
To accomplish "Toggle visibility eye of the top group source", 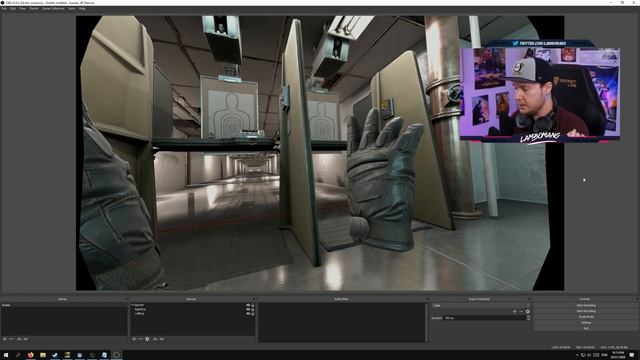I will (x=248, y=305).
